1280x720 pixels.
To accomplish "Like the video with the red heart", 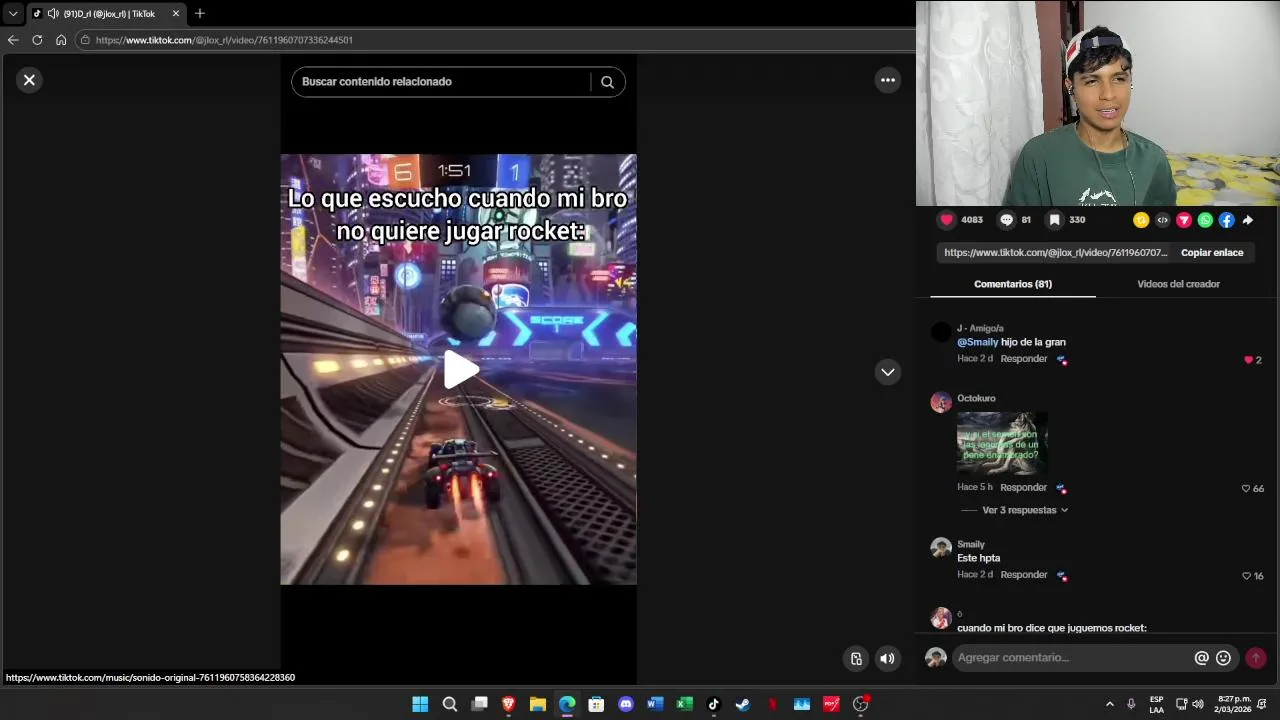I will 947,220.
